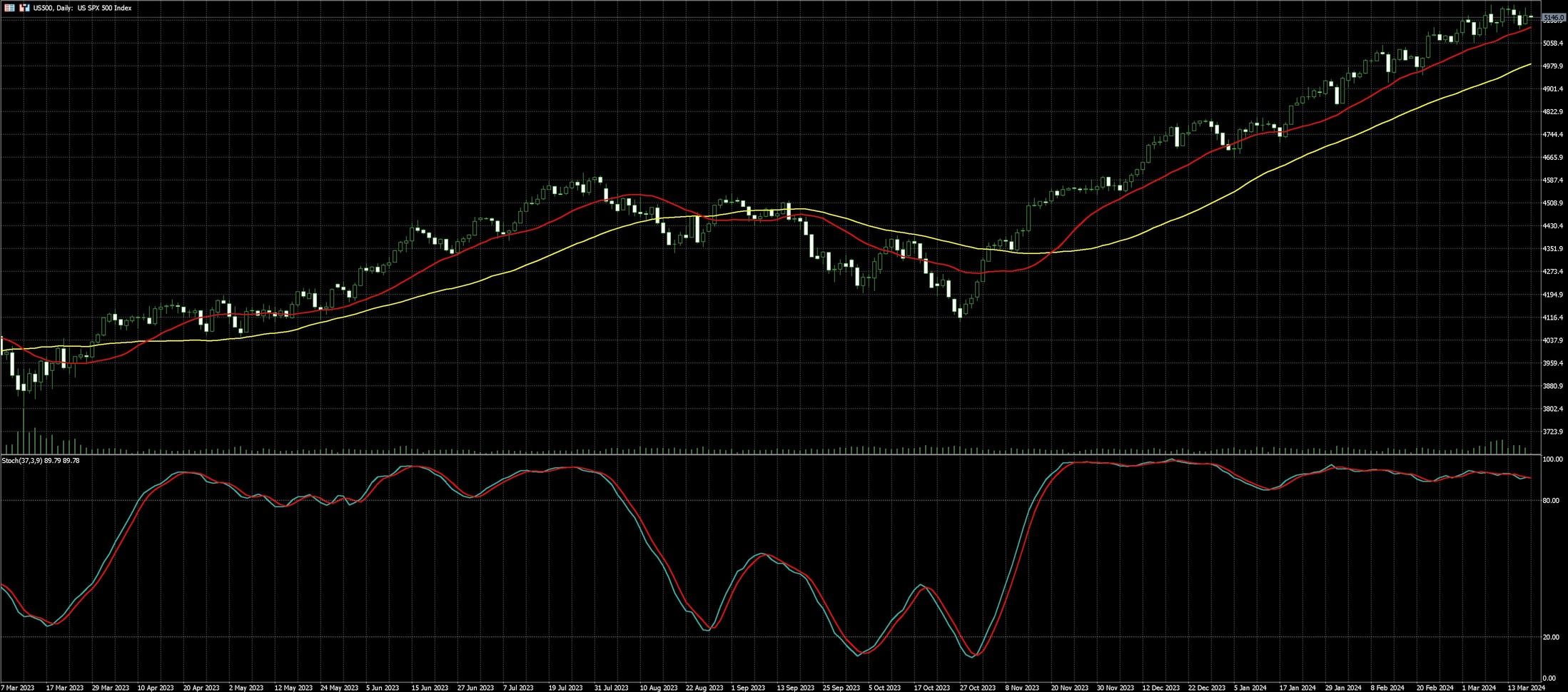
Task: Click the 3723.9 price axis label
Action: coord(1553,432)
